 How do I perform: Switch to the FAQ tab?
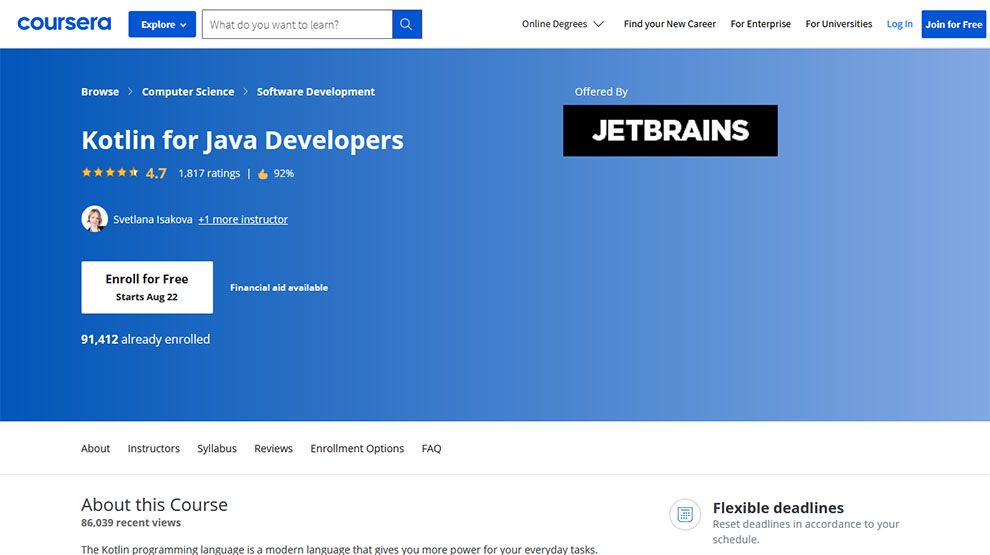[x=431, y=448]
